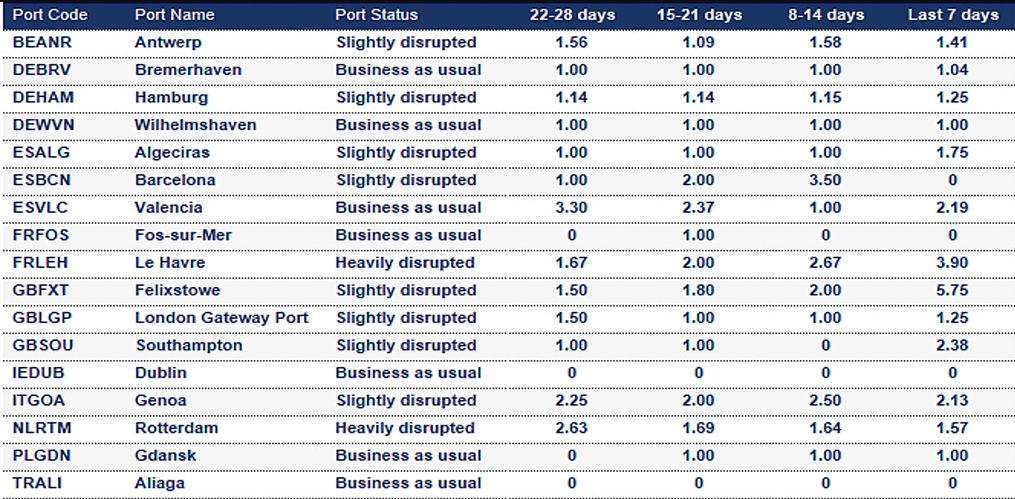Click Felixstowe's last 7 days value 5.75

coord(952,291)
